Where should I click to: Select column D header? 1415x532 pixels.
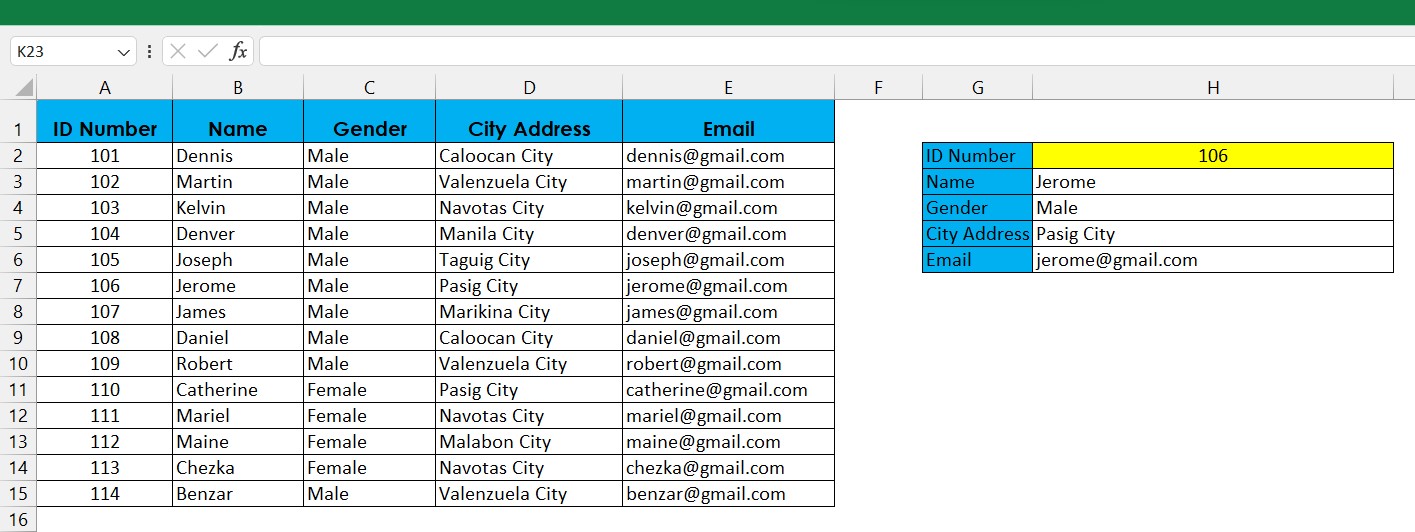[x=529, y=88]
